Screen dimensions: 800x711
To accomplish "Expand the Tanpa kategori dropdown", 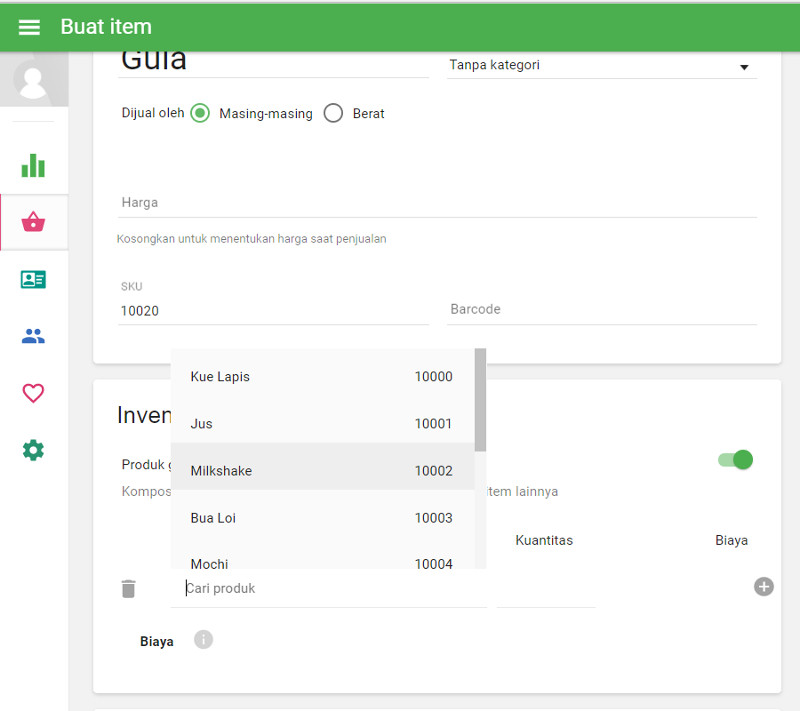I will coord(600,66).
